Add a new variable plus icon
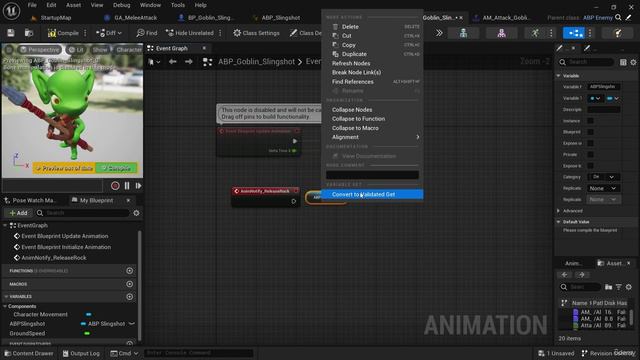640x360 pixels. (129, 296)
